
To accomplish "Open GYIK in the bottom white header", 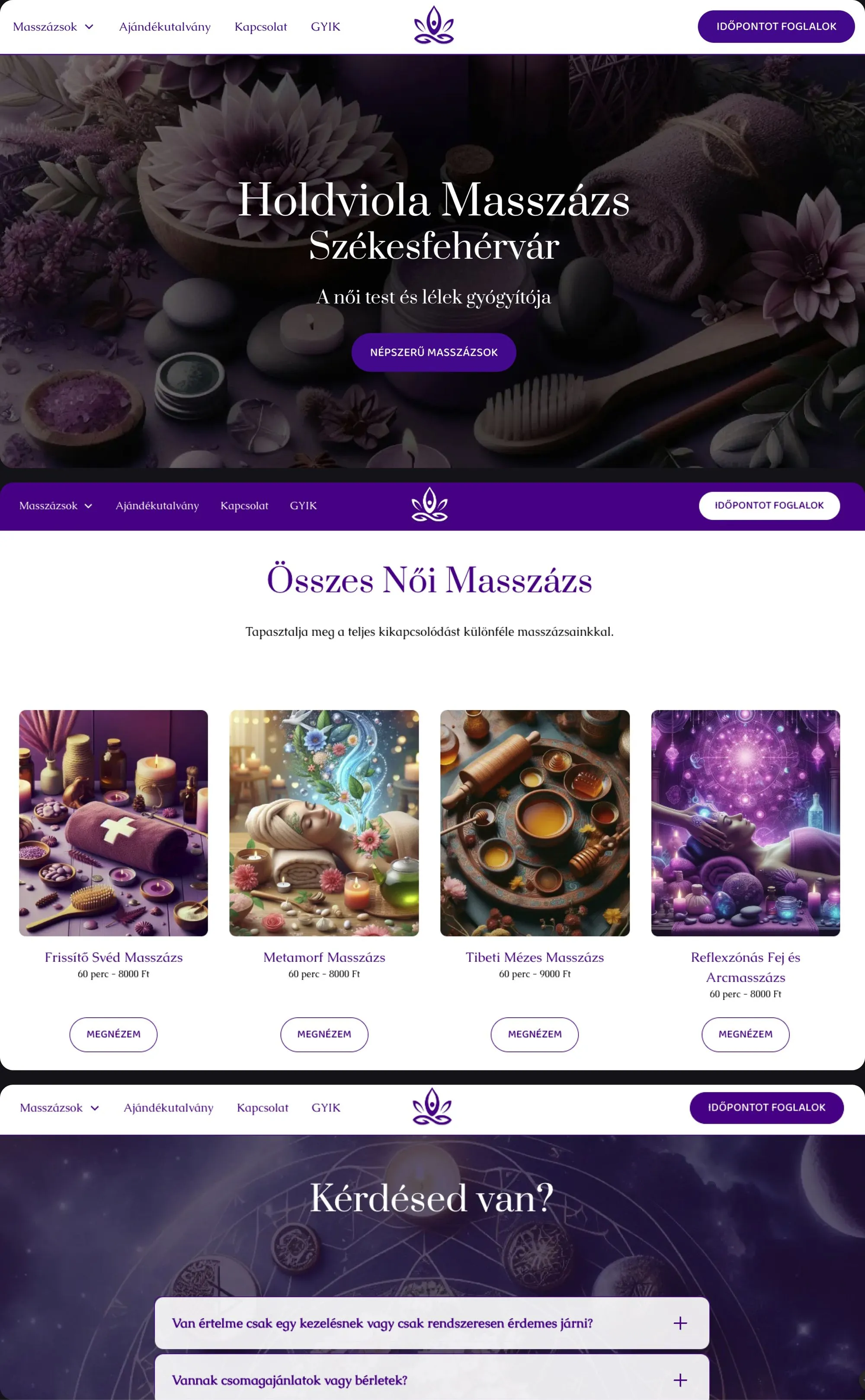I will click(326, 1108).
